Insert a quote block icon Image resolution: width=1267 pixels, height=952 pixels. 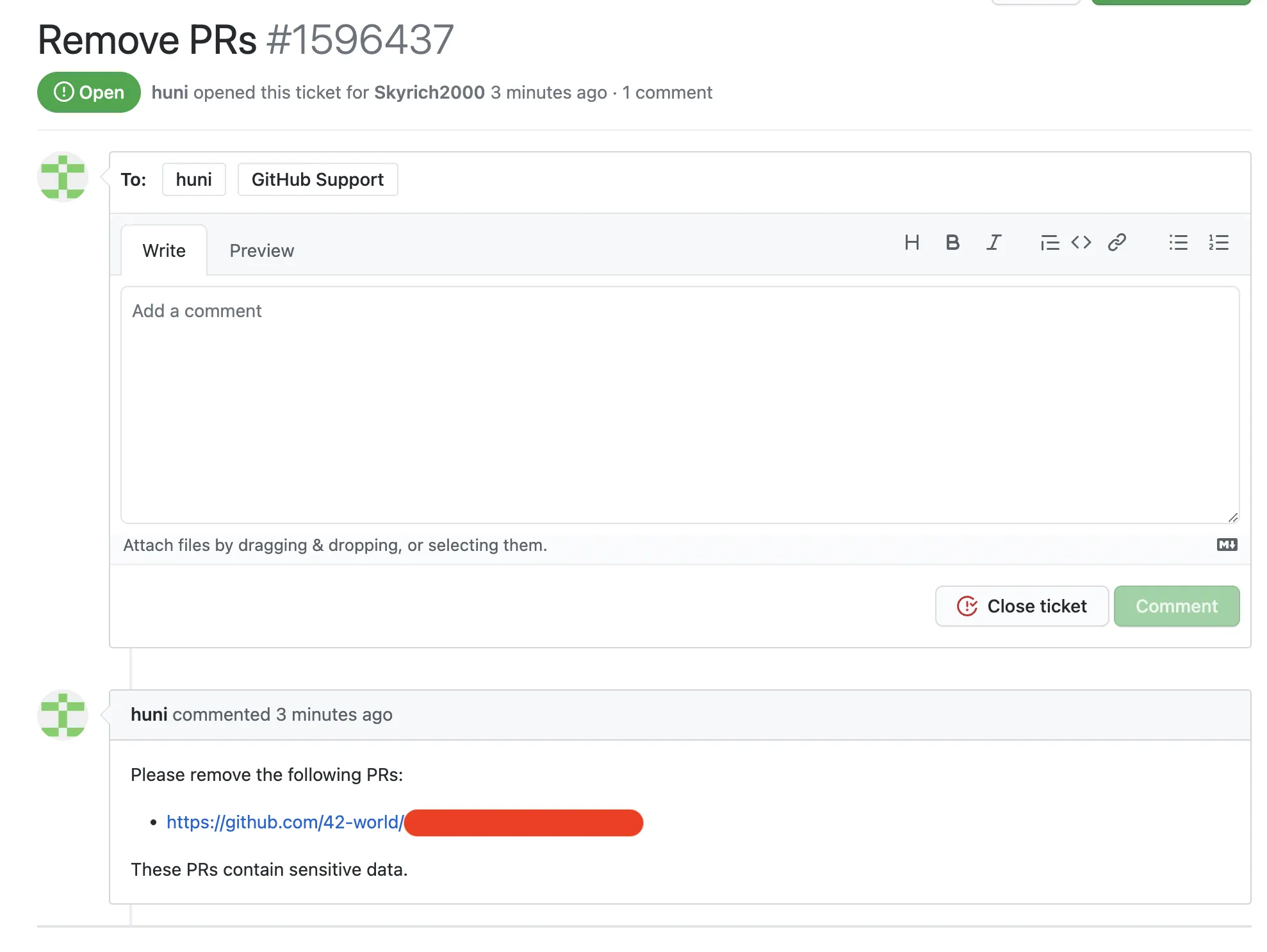[x=1049, y=243]
